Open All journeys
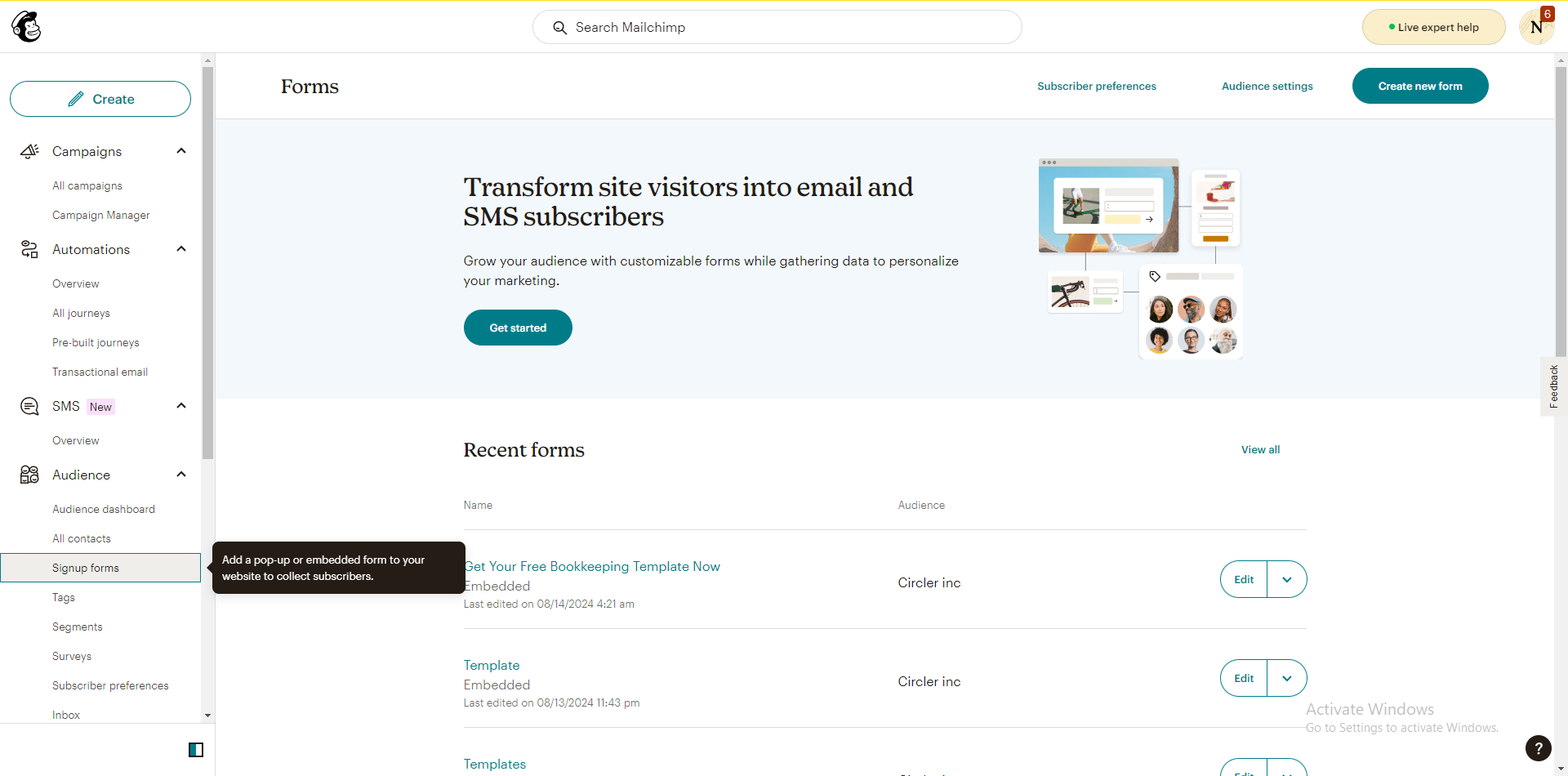This screenshot has height=776, width=1568. tap(81, 313)
